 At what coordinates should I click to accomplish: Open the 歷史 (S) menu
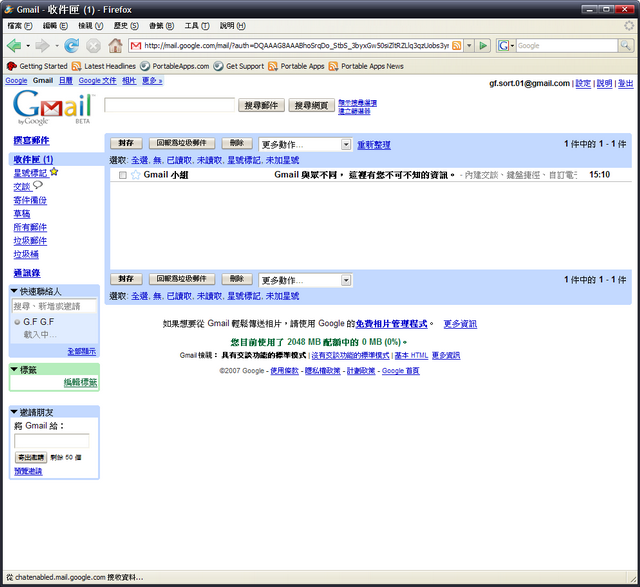point(126,26)
